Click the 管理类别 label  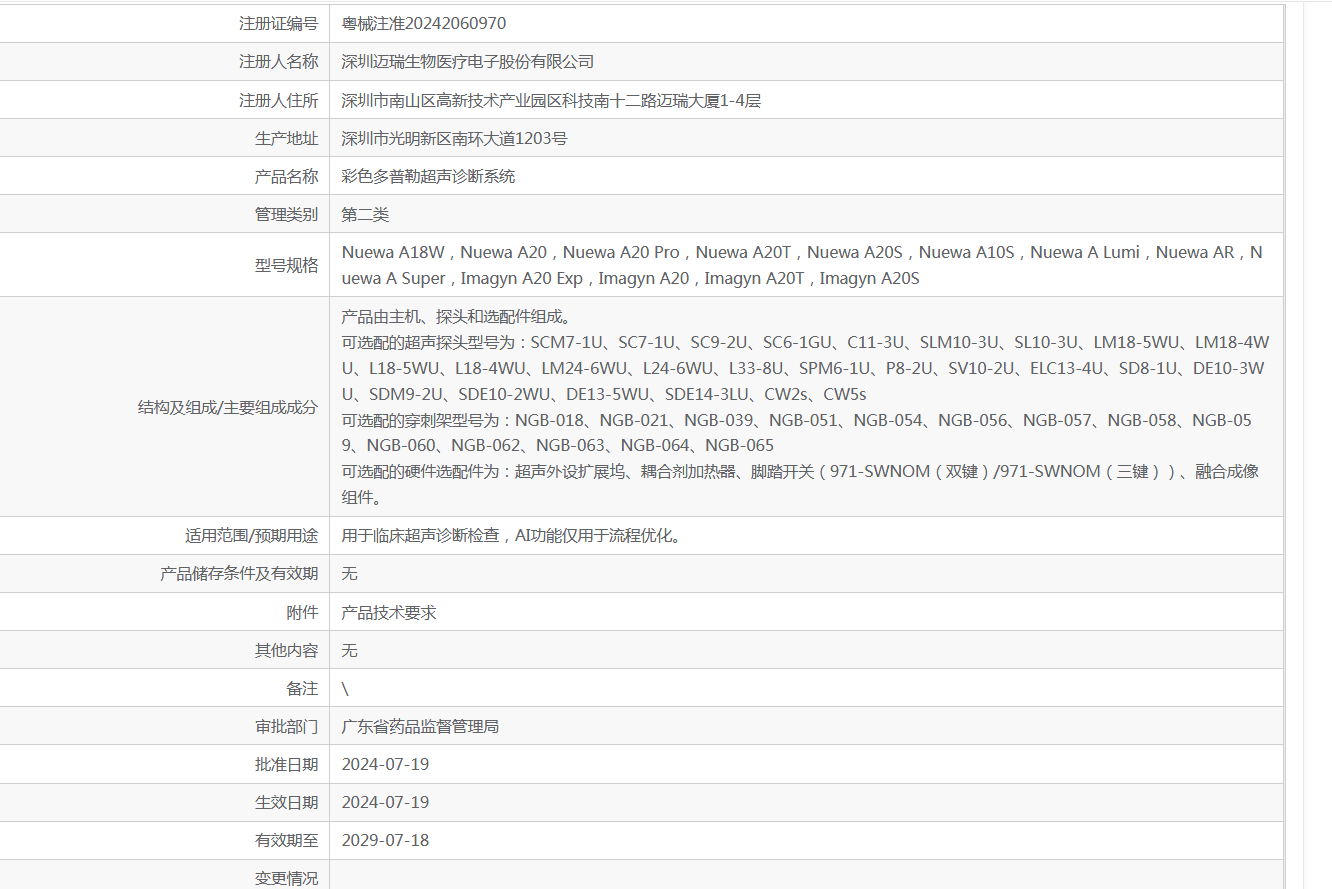click(287, 214)
